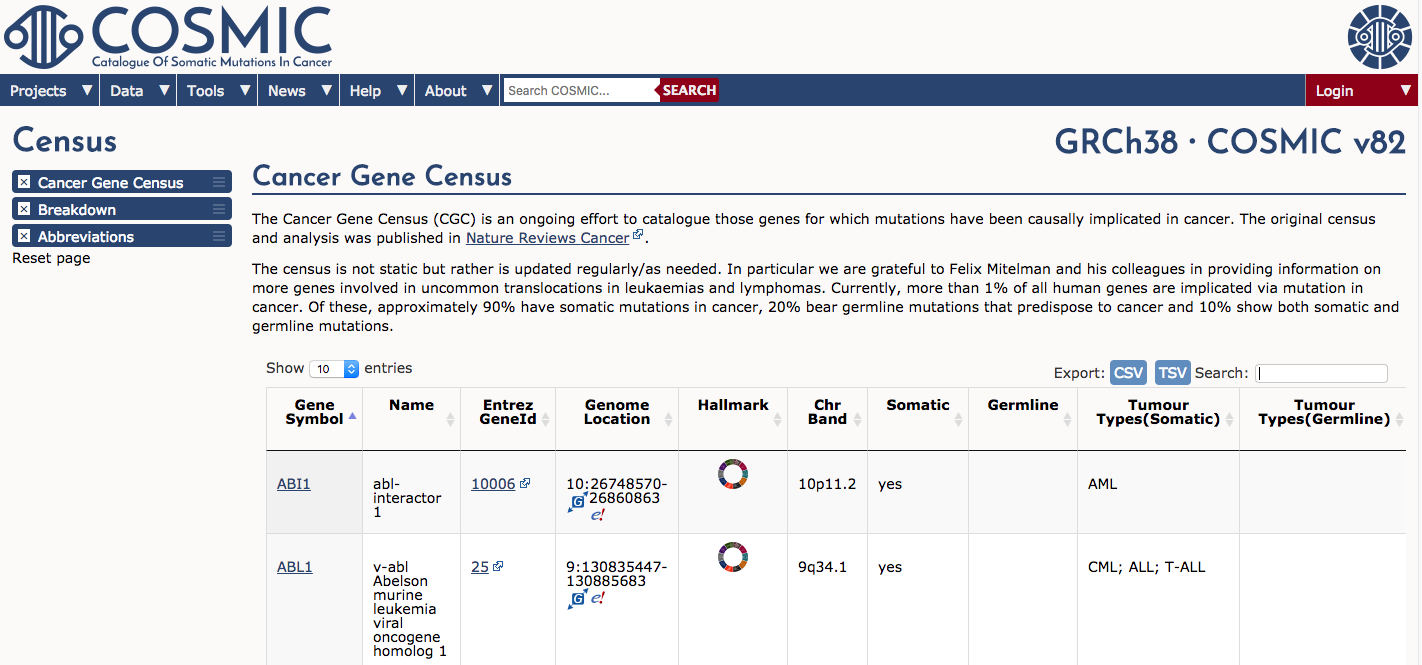Sort by Somatic column
Screen dimensions: 1422x665
[x=918, y=418]
